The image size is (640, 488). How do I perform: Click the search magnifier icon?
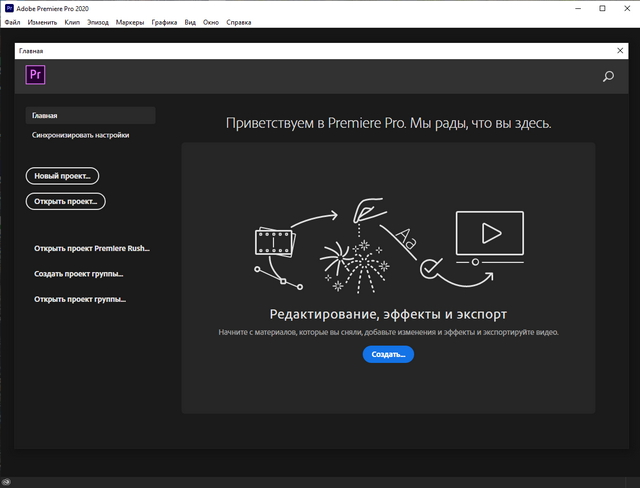coord(608,76)
